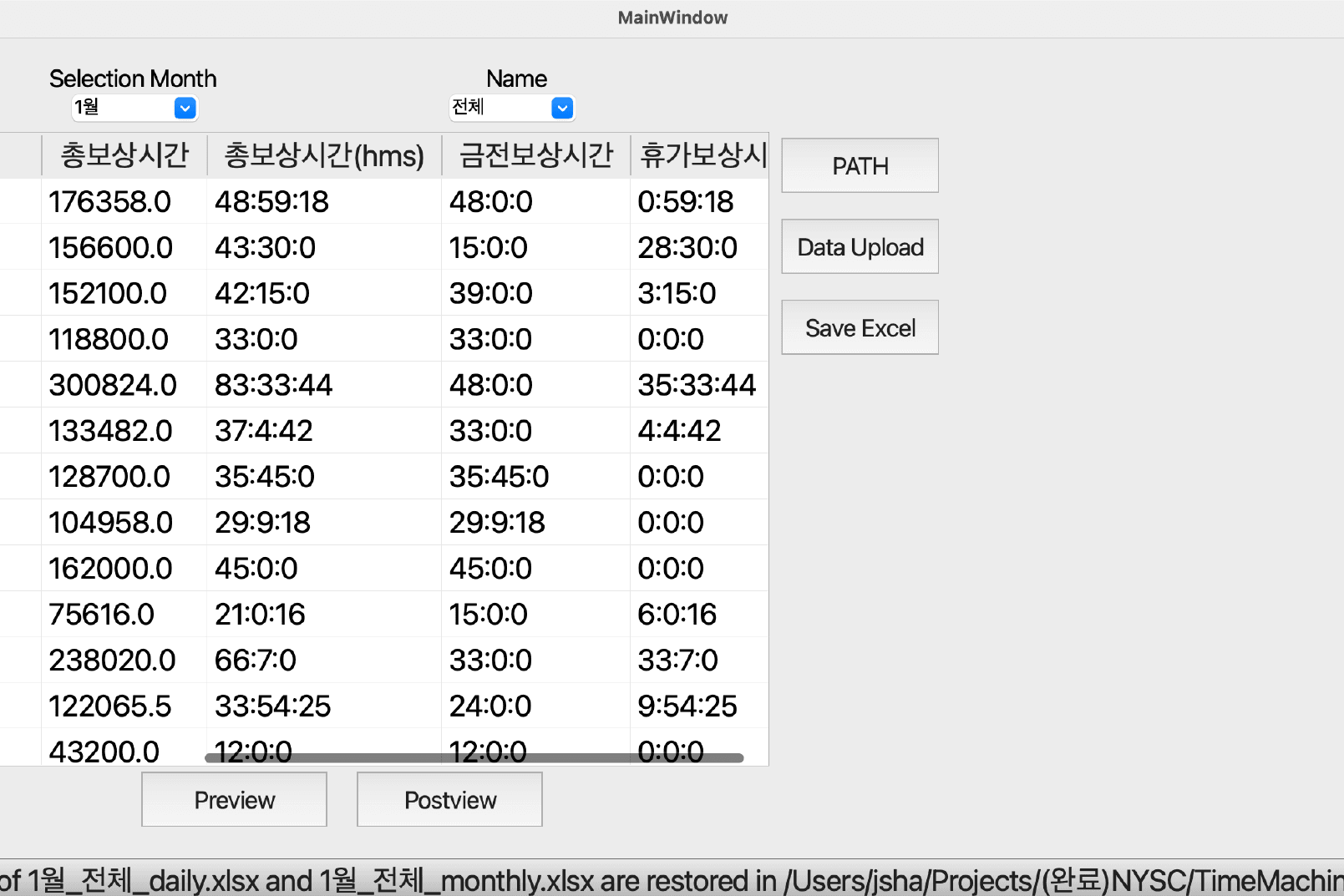Select cell 238020.0
Screen dimensions: 1344x896
coord(124,661)
